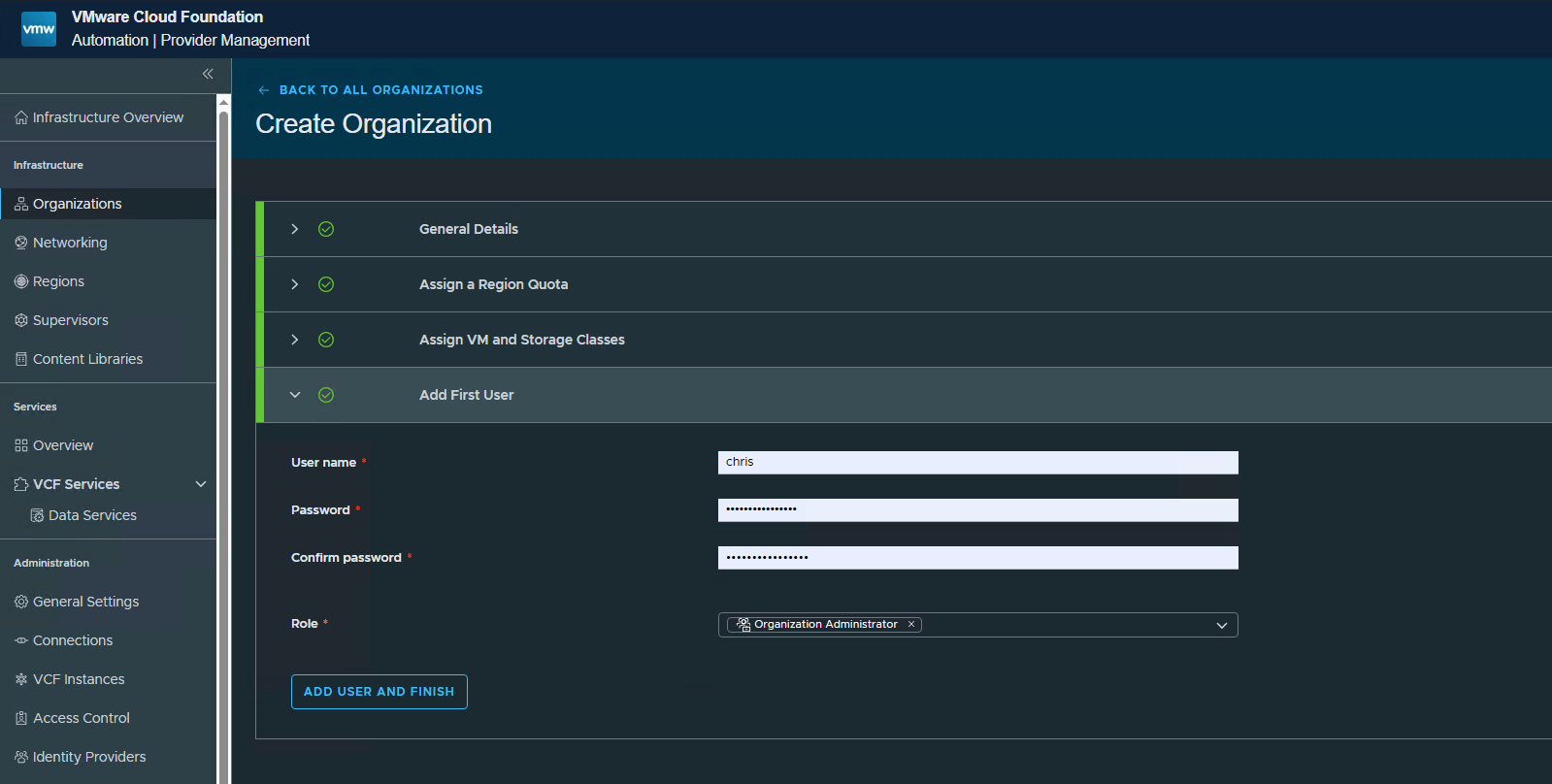This screenshot has width=1552, height=784.
Task: Click the VCF Services puzzle icon
Action: click(x=21, y=484)
